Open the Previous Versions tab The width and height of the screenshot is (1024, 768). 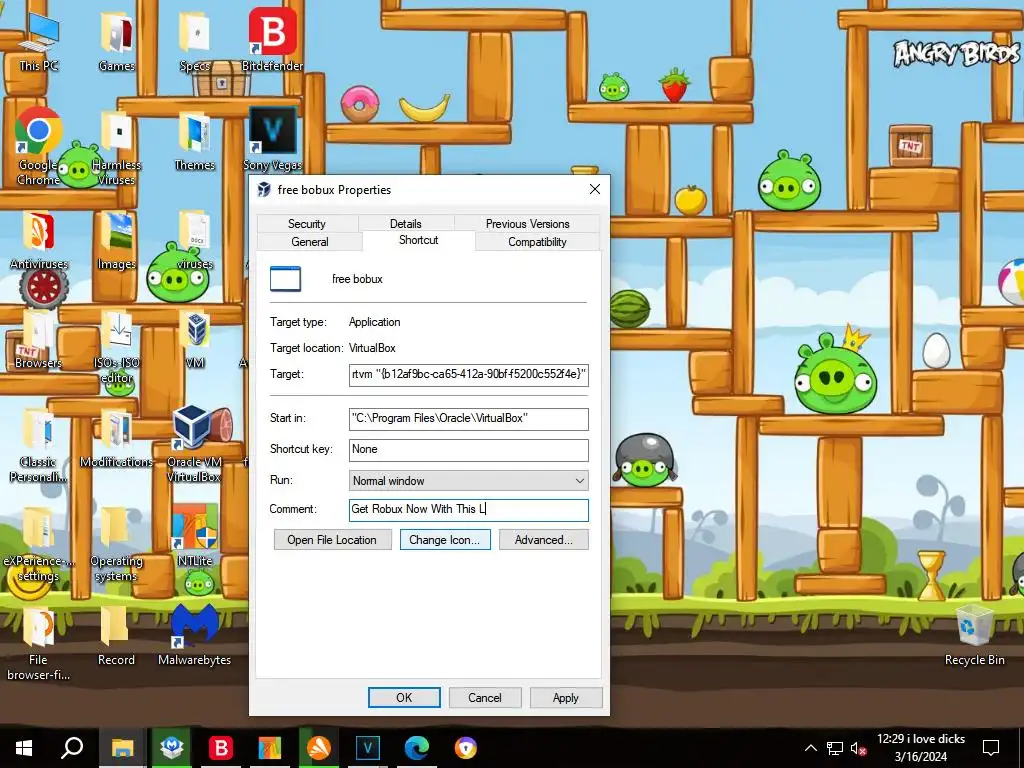coord(527,223)
